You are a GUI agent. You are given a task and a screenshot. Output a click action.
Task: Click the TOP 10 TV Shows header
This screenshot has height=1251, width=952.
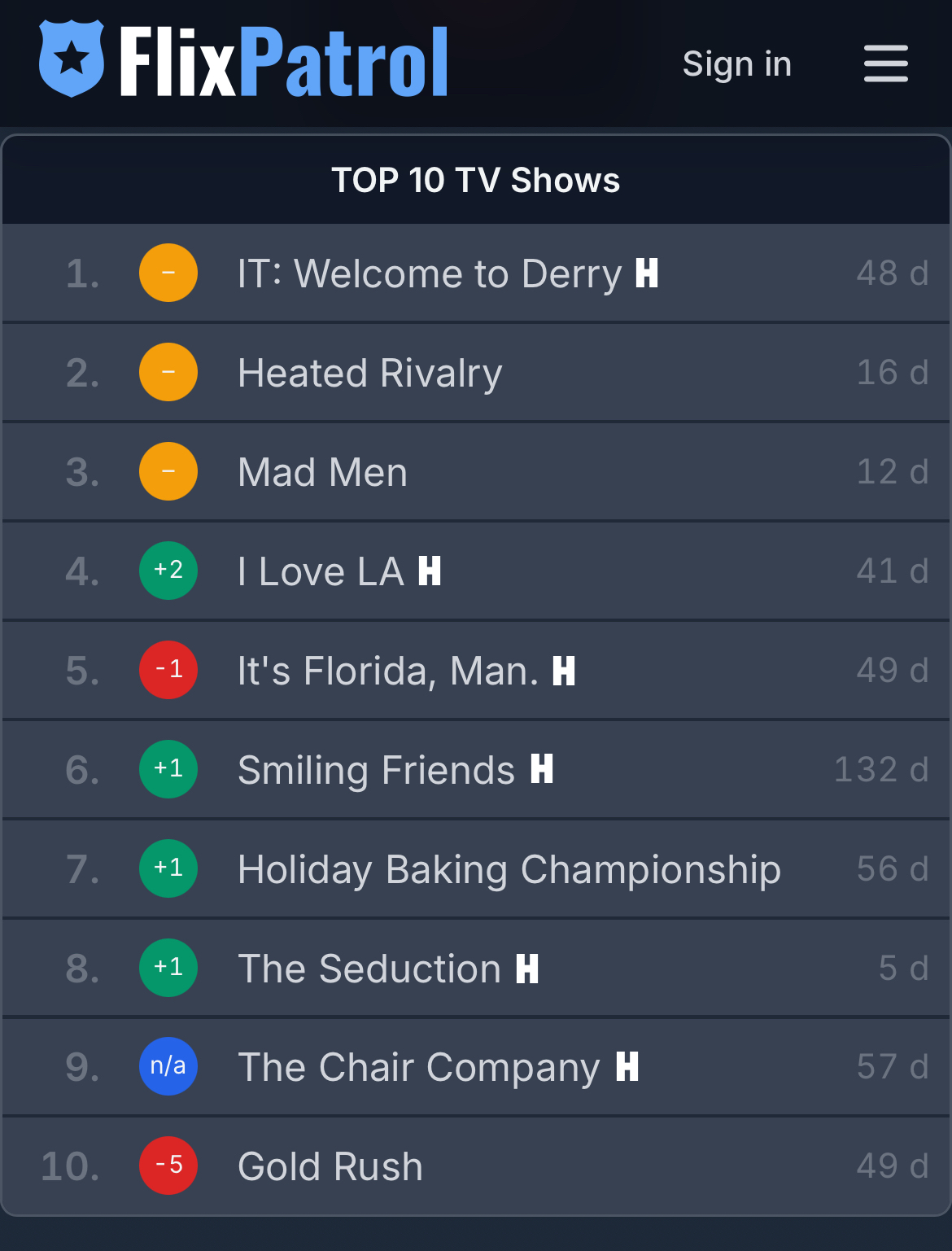(475, 180)
